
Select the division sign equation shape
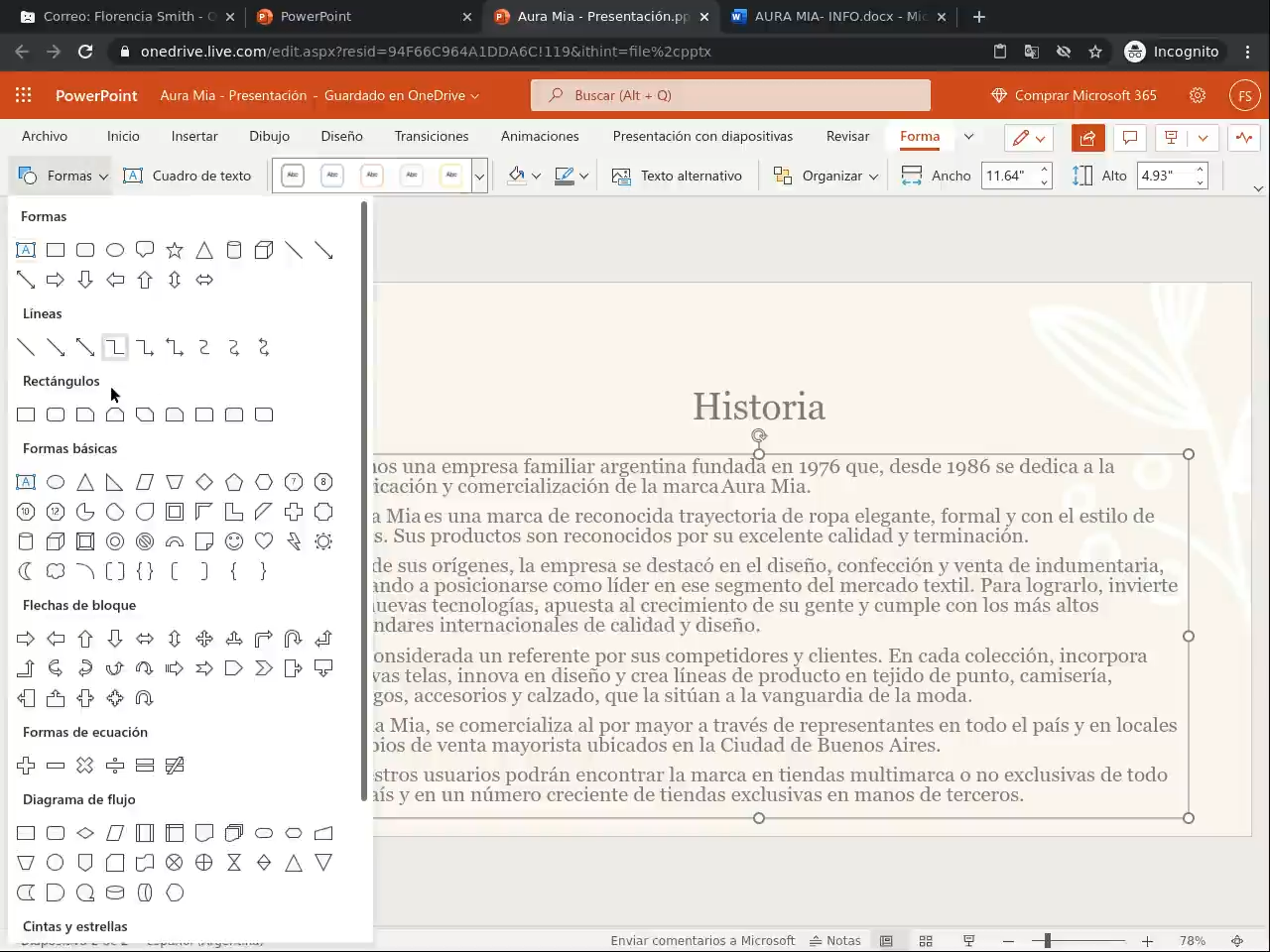[x=115, y=766]
